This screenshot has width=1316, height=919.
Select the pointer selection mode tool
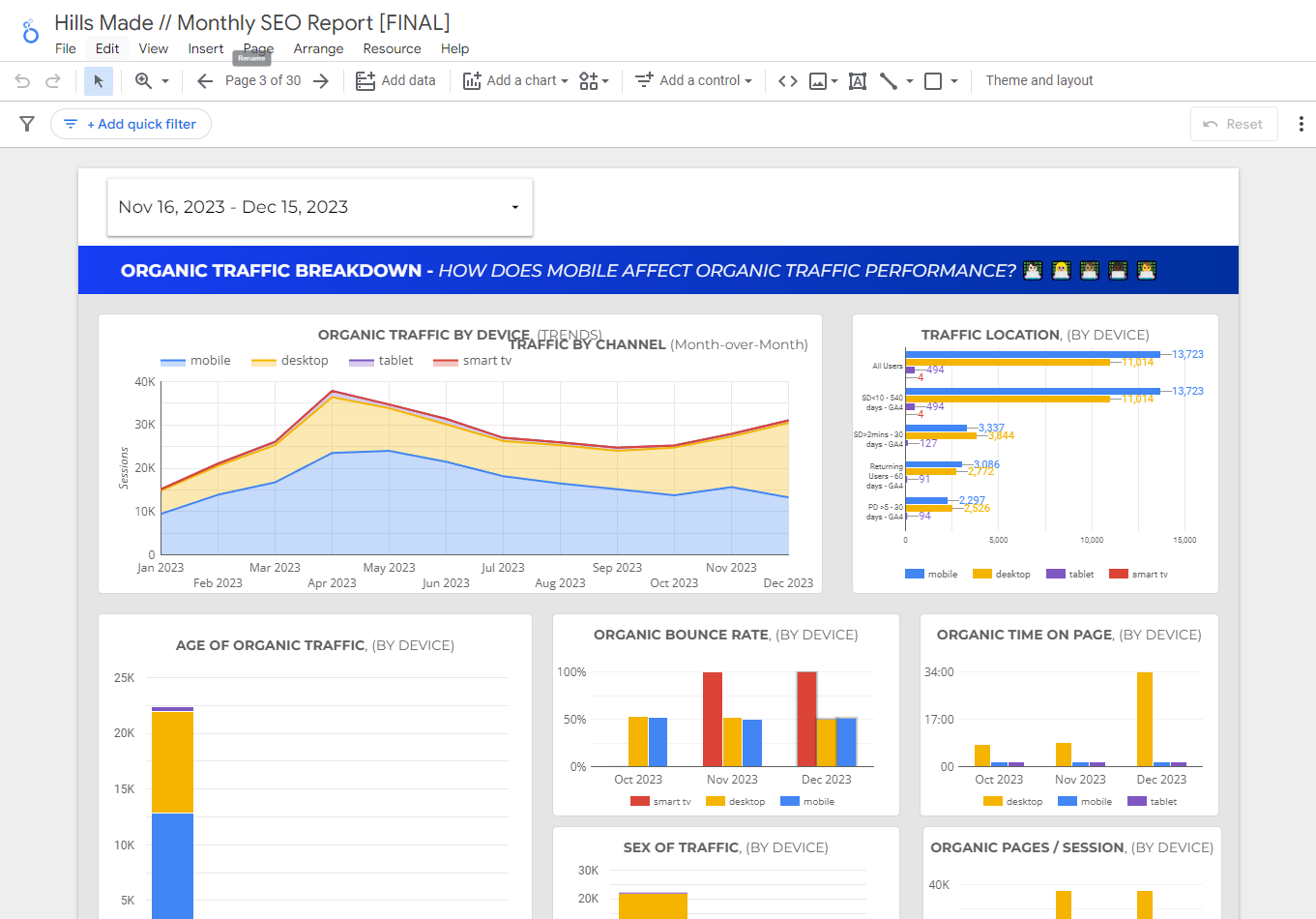click(99, 81)
